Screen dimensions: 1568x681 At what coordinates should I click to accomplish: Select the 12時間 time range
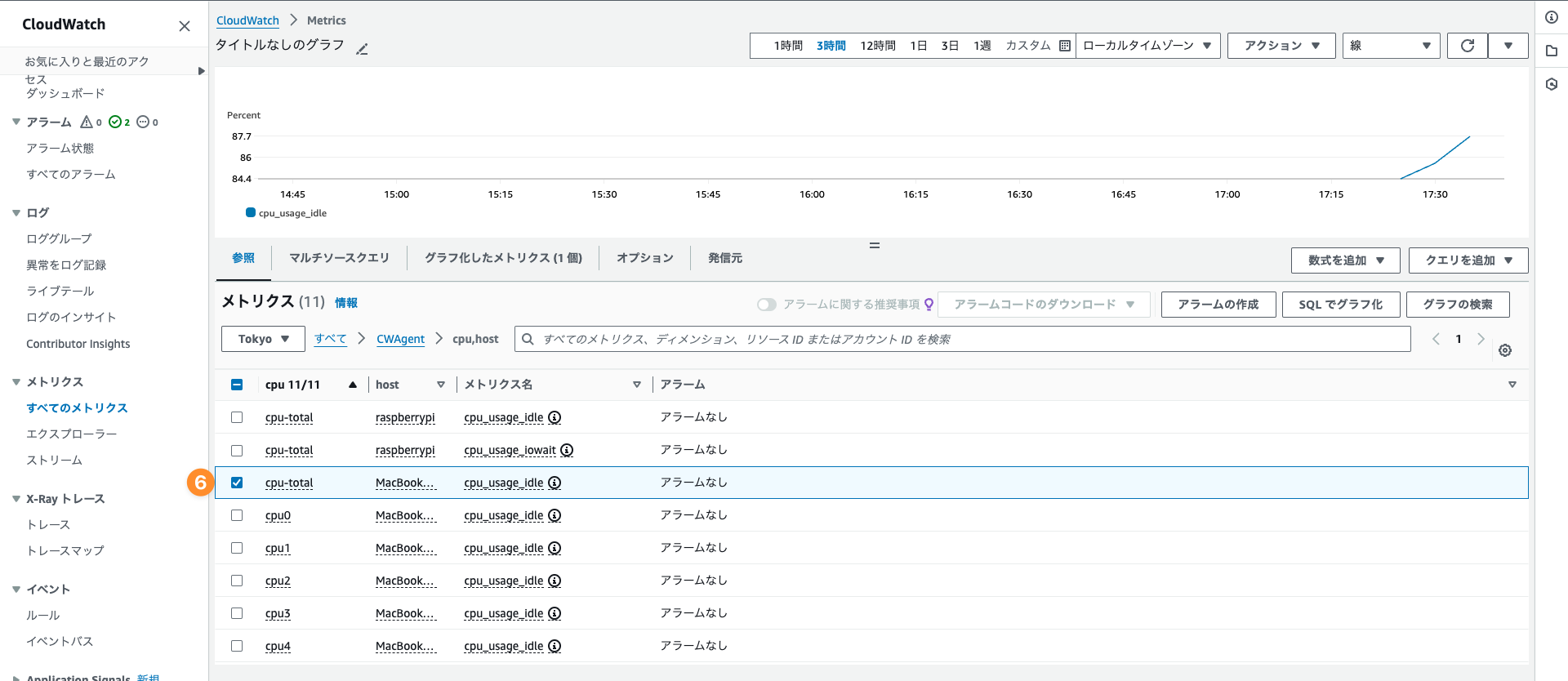pos(878,46)
